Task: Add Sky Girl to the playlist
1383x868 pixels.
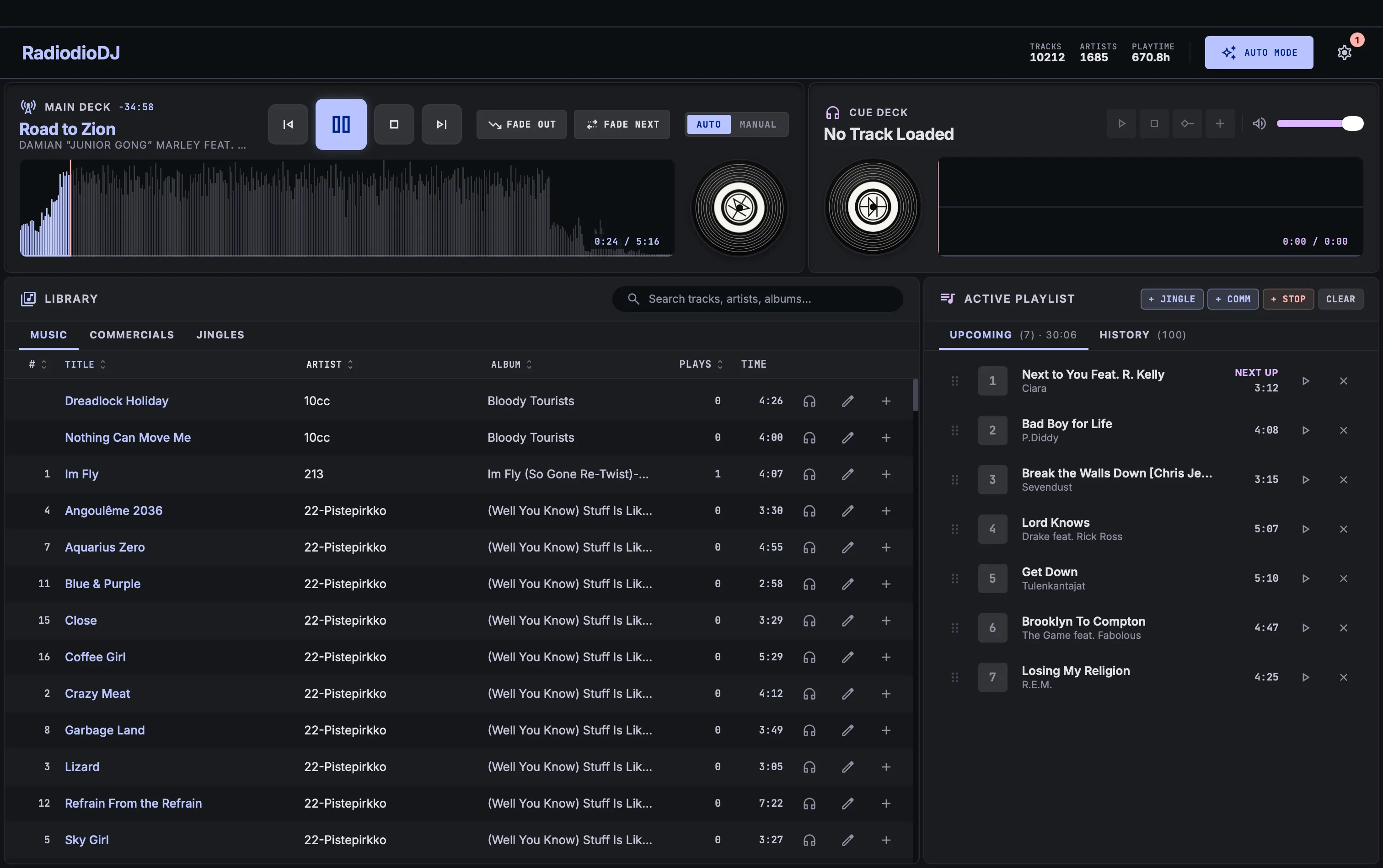Action: pos(886,841)
